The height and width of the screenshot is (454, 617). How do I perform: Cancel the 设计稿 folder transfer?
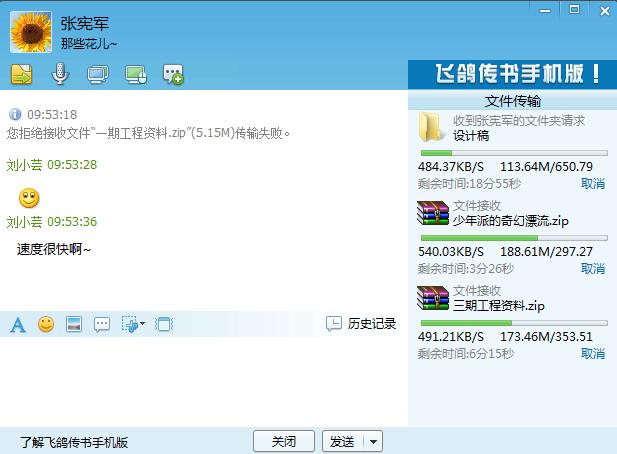pos(593,183)
